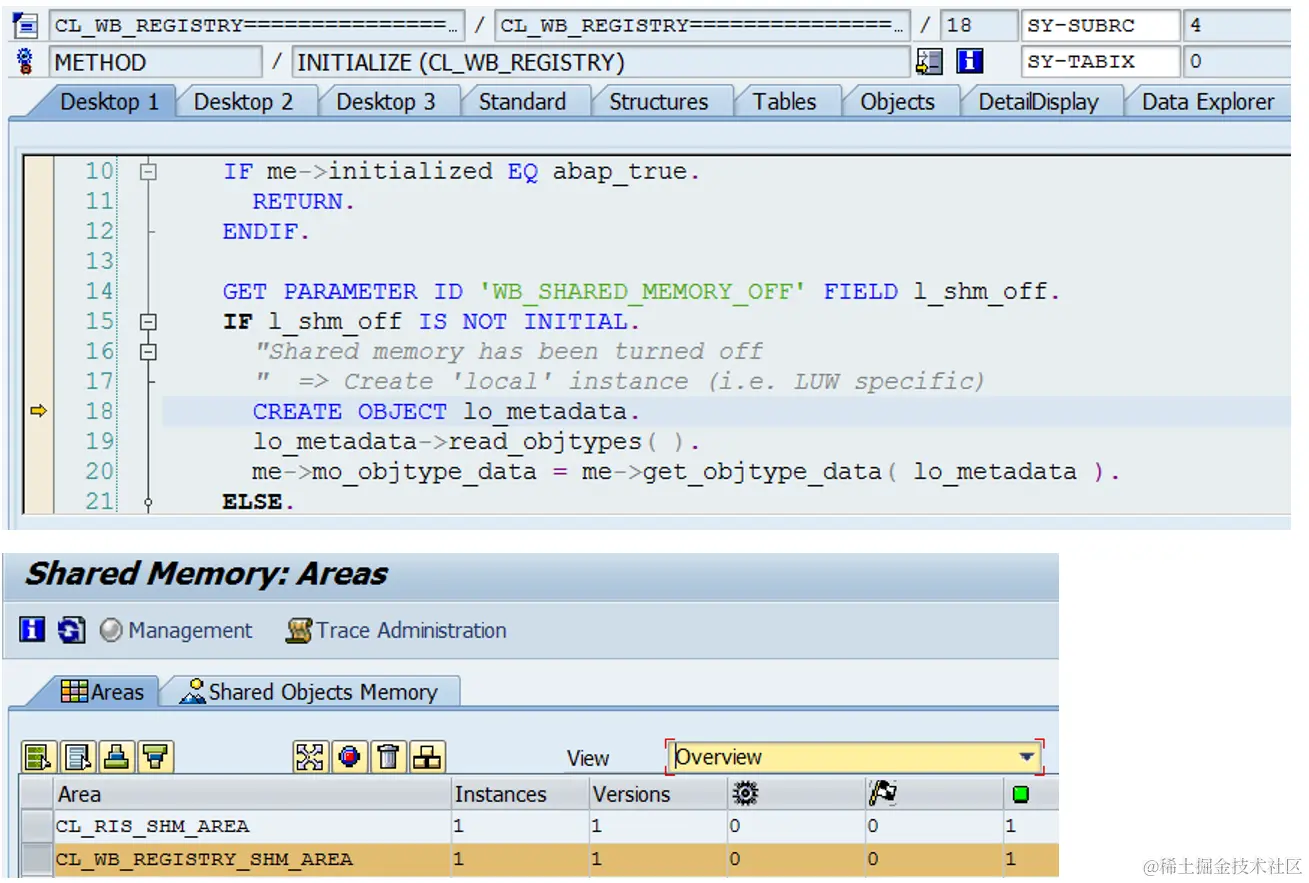Click the Details icon in the ALV toolbar

point(39,758)
